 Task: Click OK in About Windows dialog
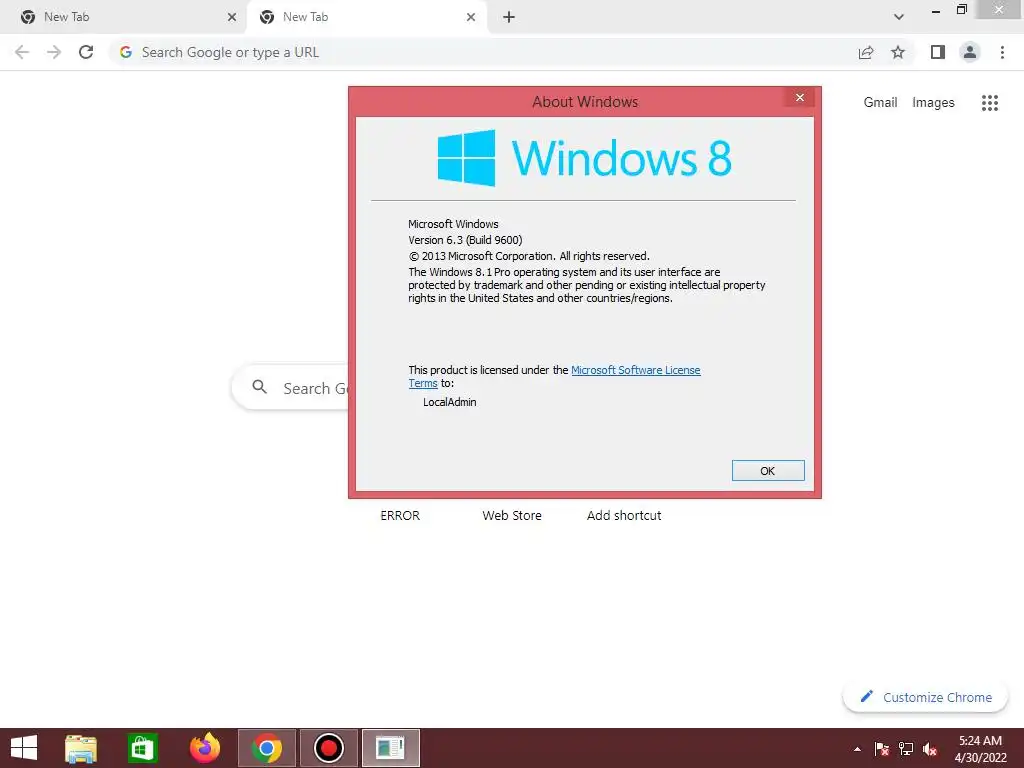point(768,471)
